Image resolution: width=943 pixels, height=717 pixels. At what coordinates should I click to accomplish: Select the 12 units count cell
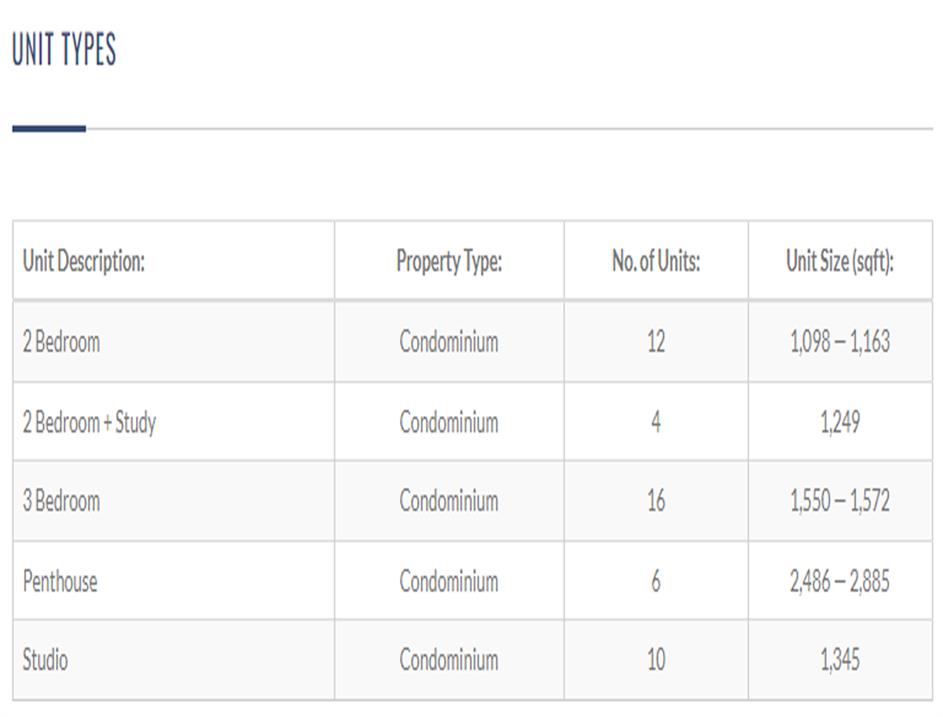tap(656, 342)
